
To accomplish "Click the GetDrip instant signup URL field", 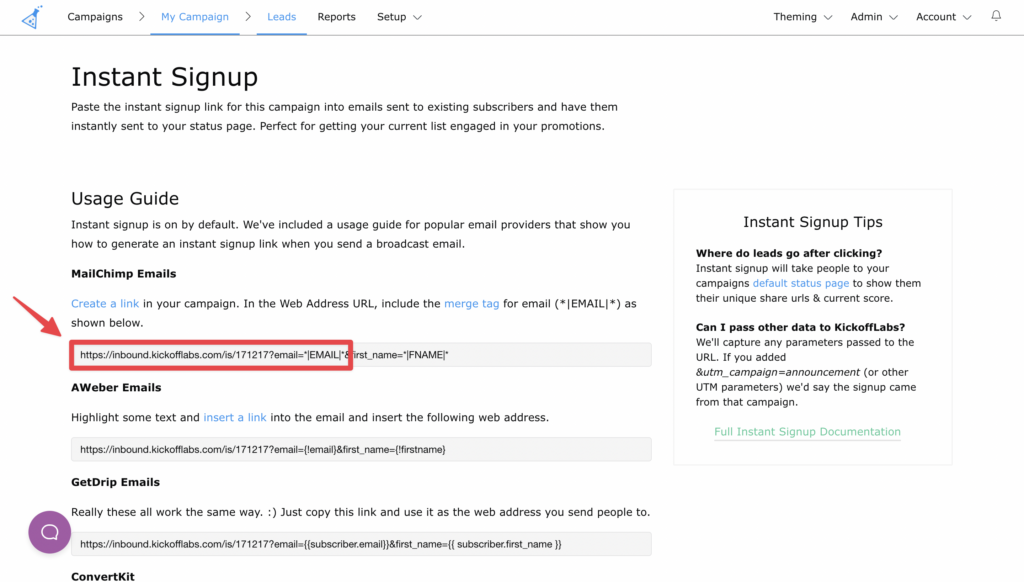I will pos(361,544).
